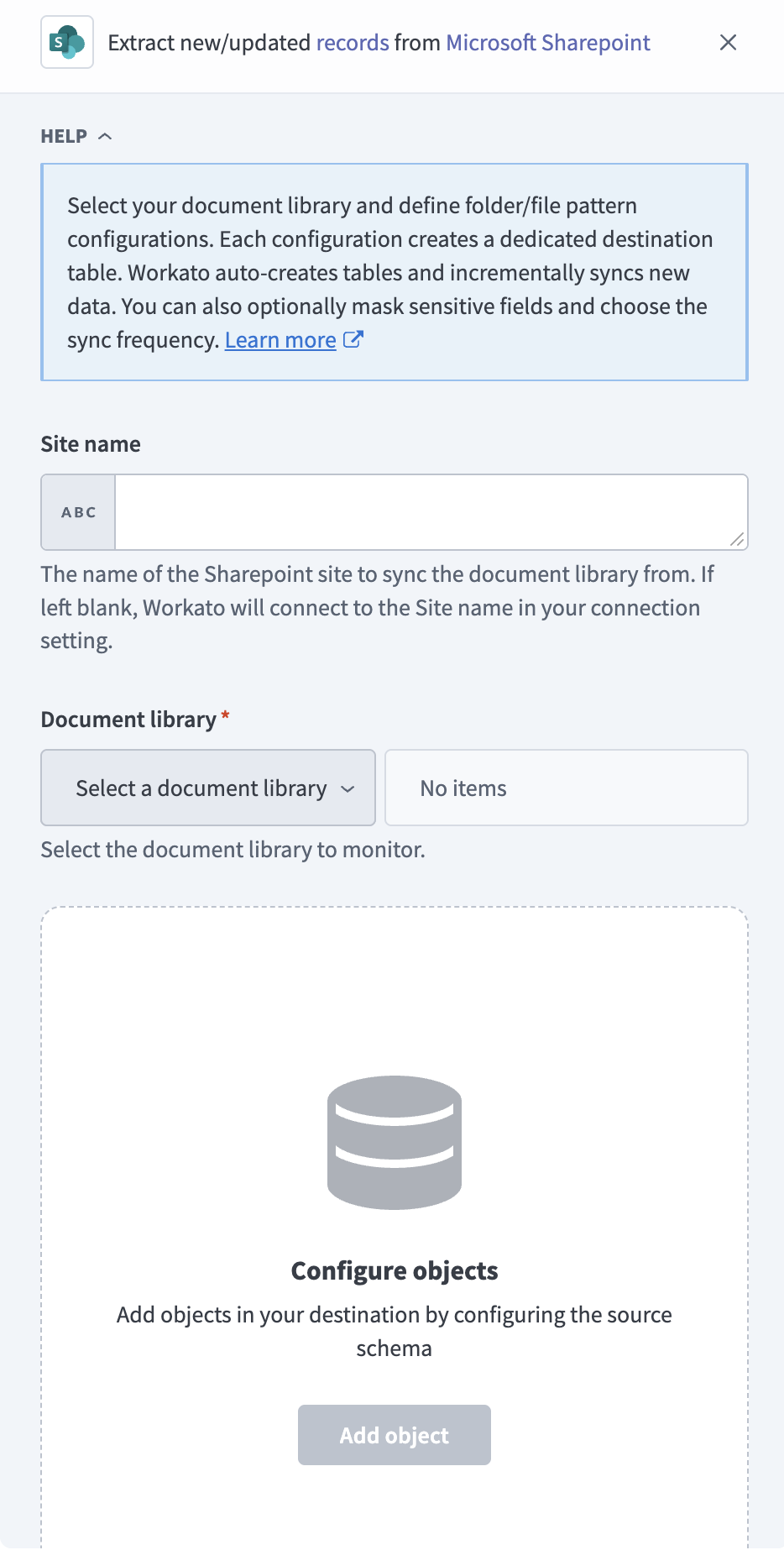784x1550 pixels.
Task: Close the Sharepoint extract panel
Action: coord(728,42)
